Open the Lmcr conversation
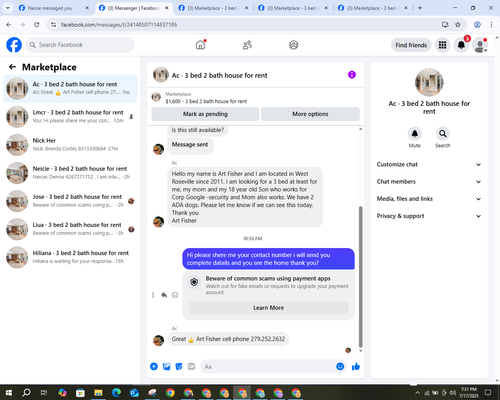 [70, 117]
